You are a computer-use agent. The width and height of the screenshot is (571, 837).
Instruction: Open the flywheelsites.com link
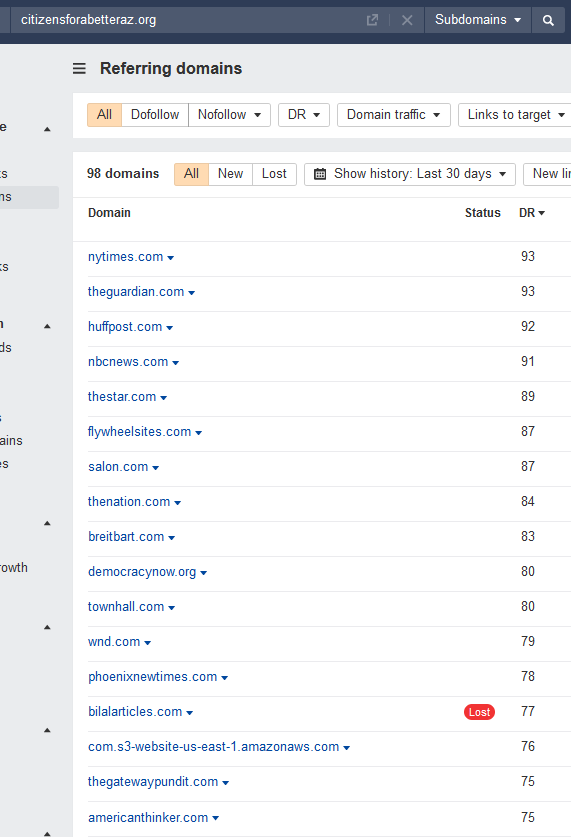point(139,432)
